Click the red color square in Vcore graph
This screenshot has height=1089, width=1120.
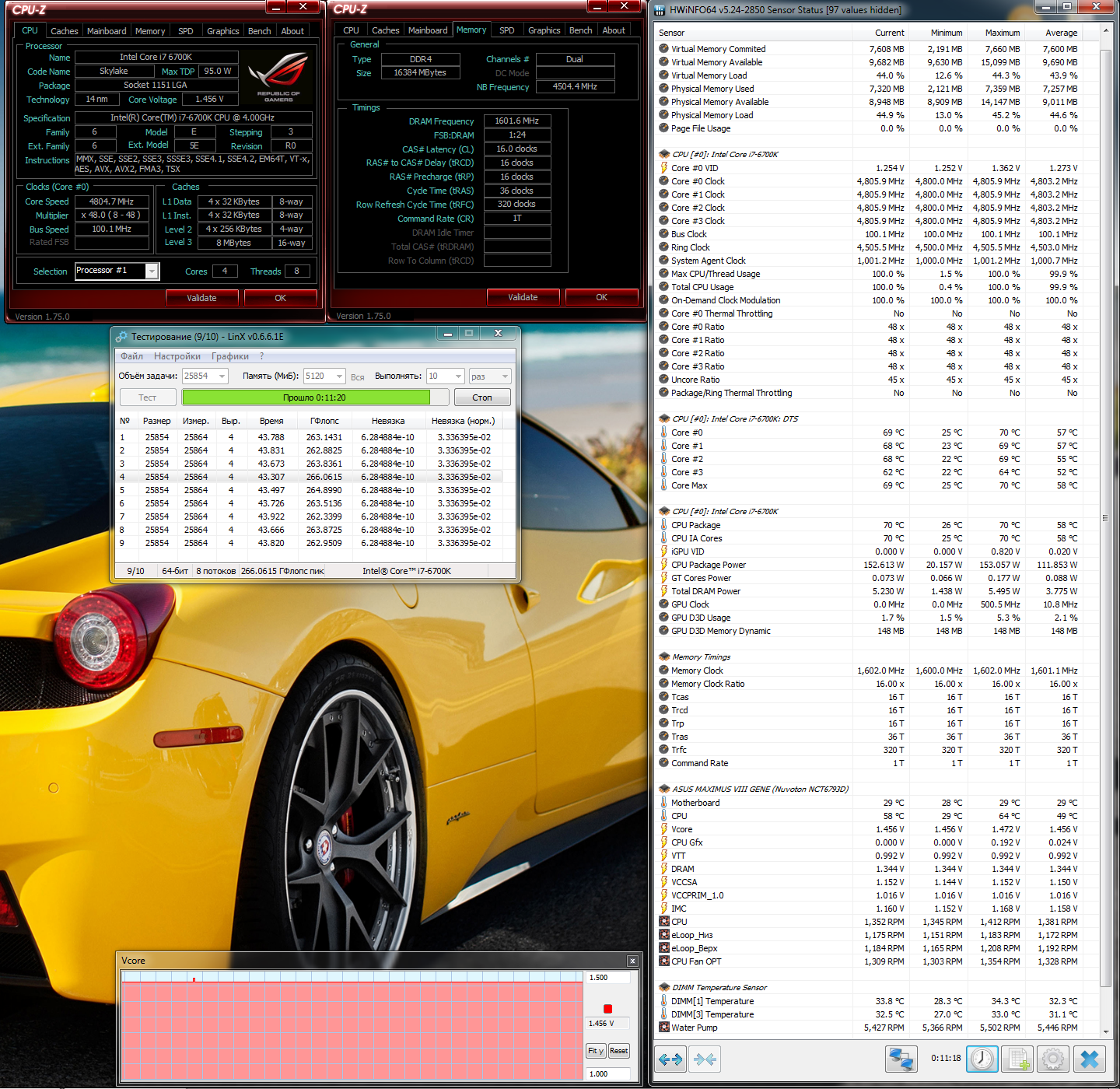point(607,1009)
